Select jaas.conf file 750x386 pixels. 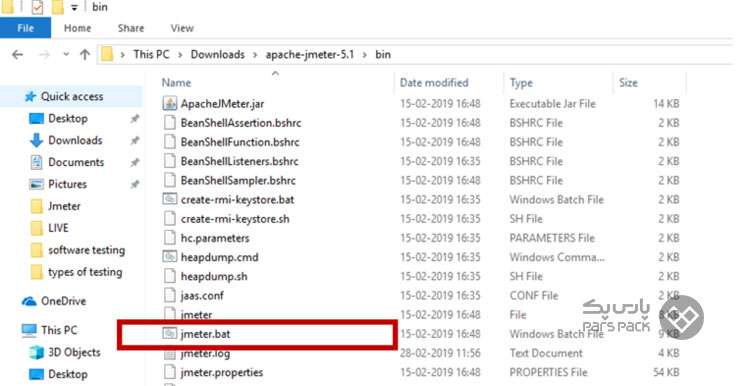202,296
